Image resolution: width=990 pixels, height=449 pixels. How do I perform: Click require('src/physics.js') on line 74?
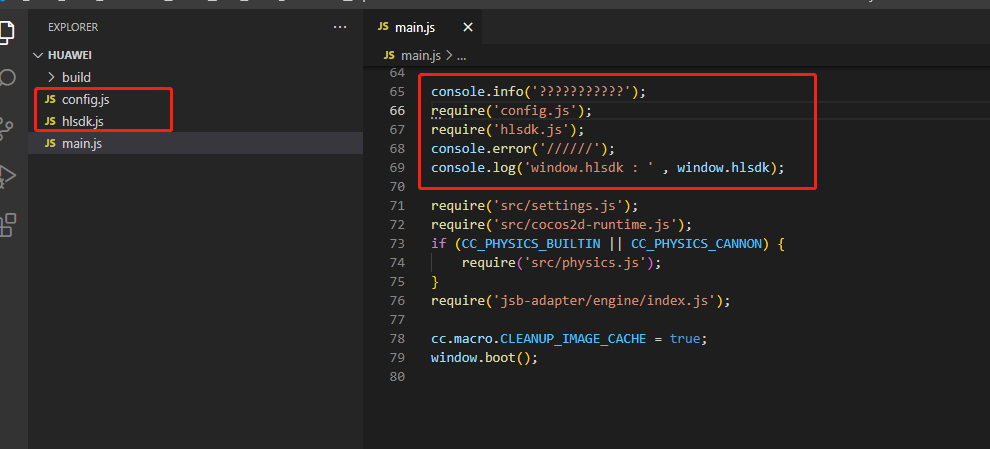561,262
